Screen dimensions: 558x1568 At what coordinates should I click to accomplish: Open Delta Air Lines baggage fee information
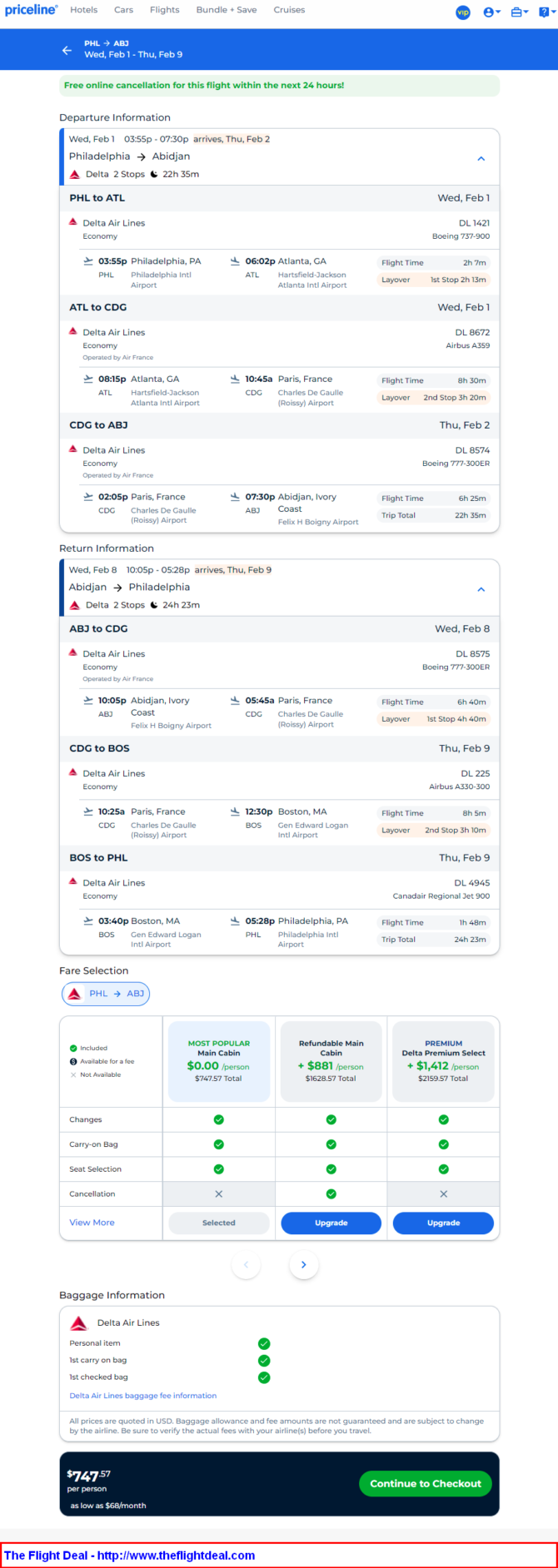pyautogui.click(x=143, y=1396)
